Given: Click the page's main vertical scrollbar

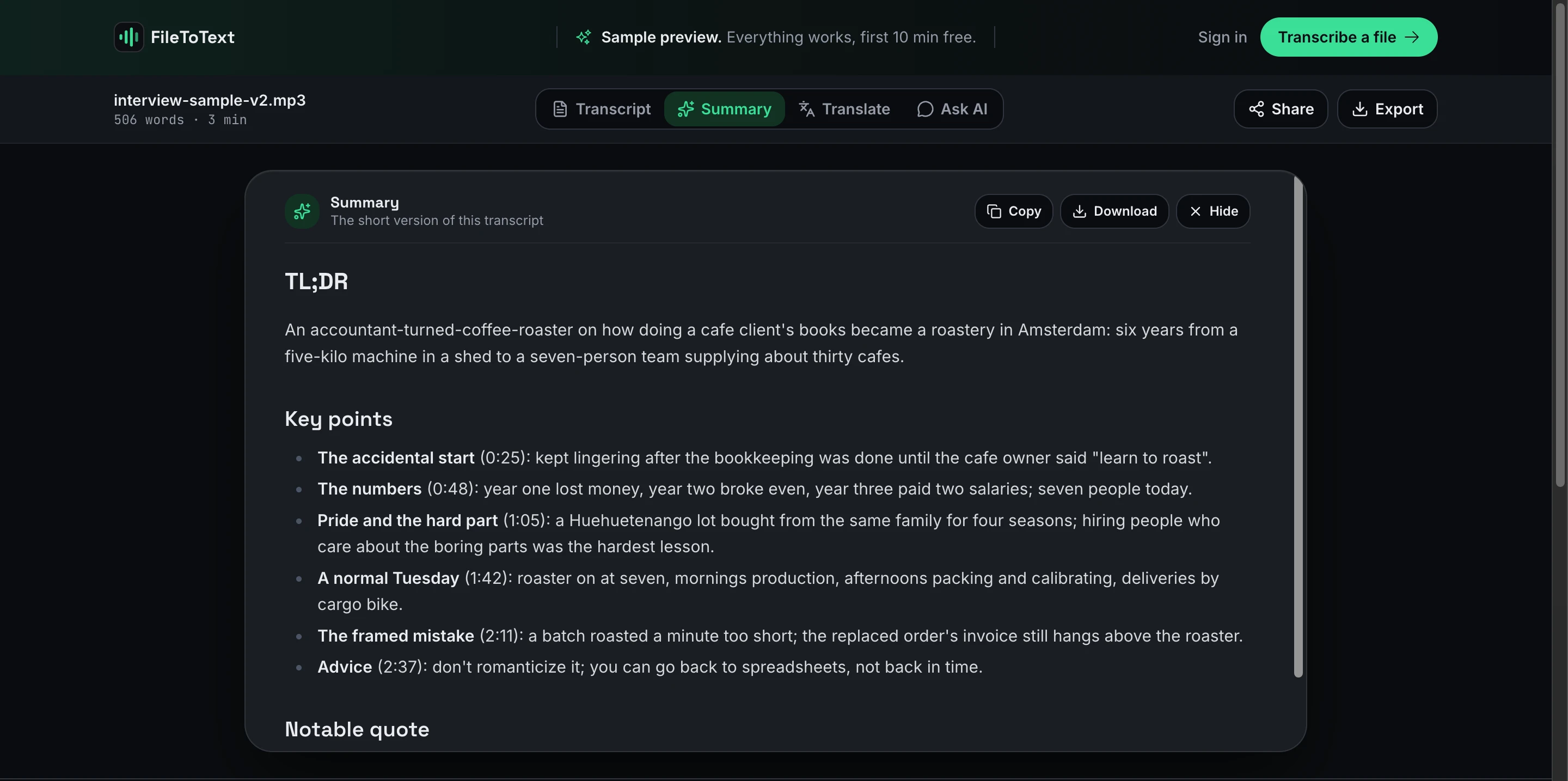Looking at the screenshot, I should (1559, 243).
